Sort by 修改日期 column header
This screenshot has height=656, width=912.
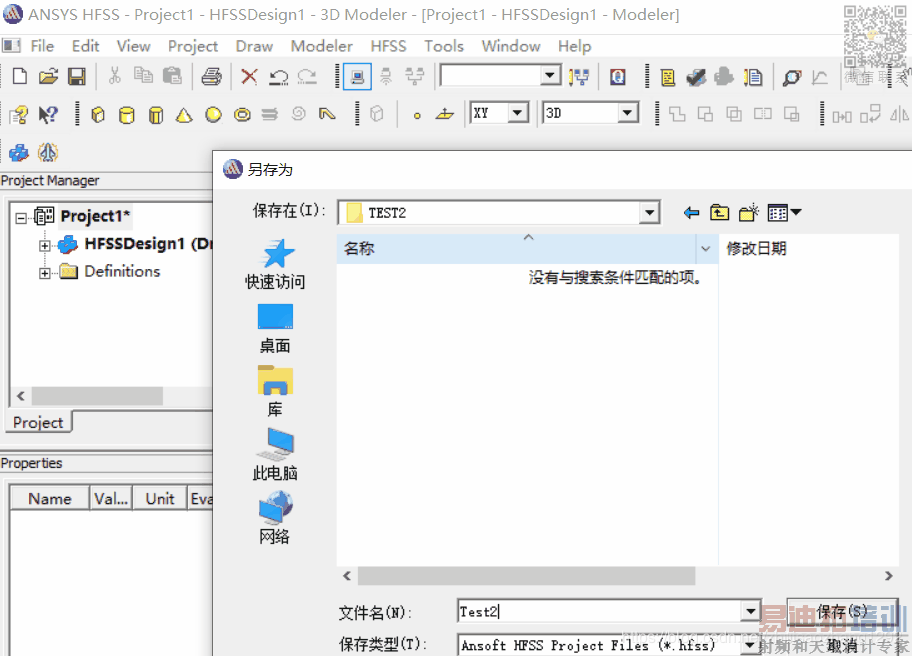[756, 249]
